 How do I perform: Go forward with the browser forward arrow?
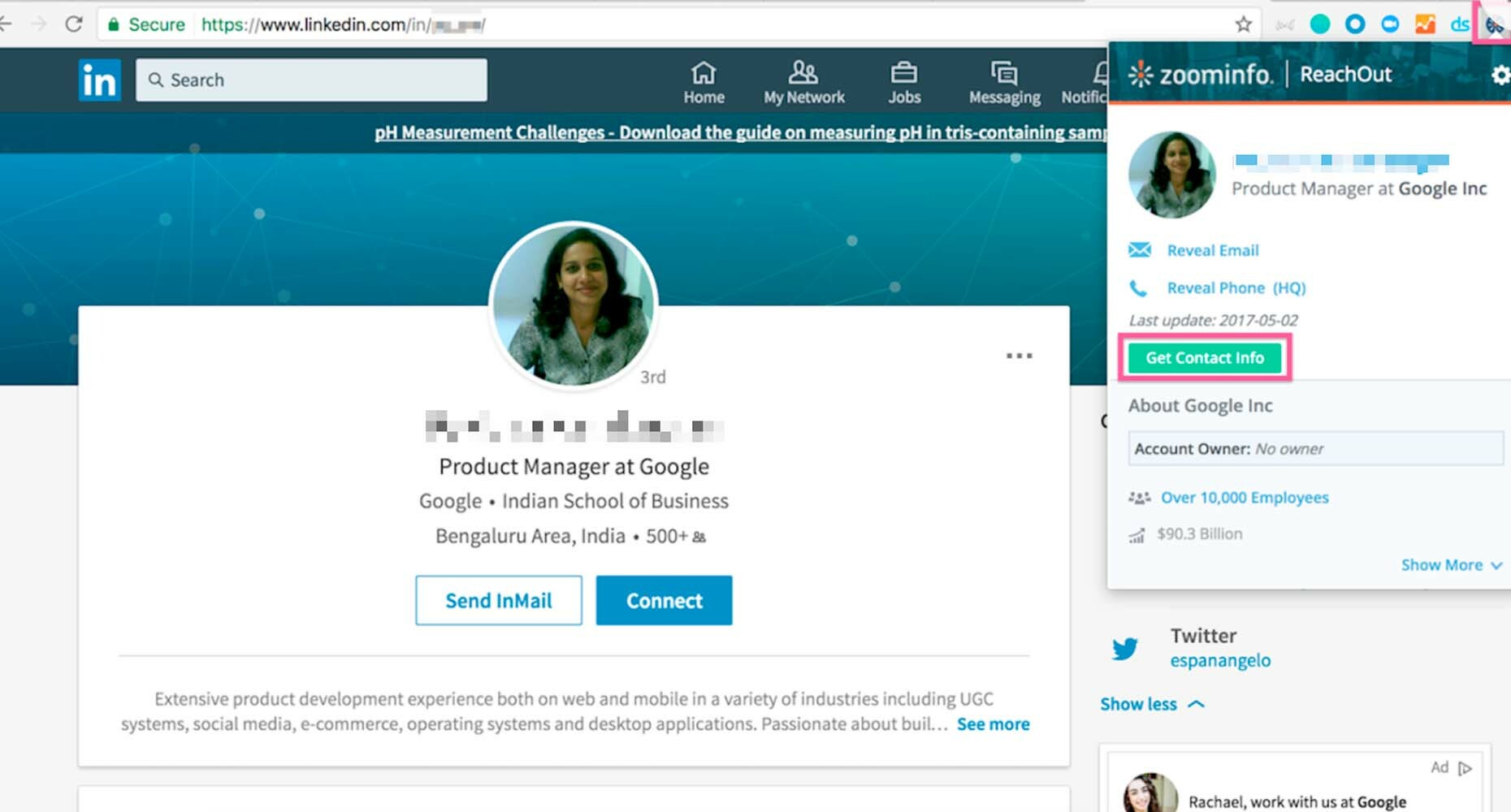38,24
